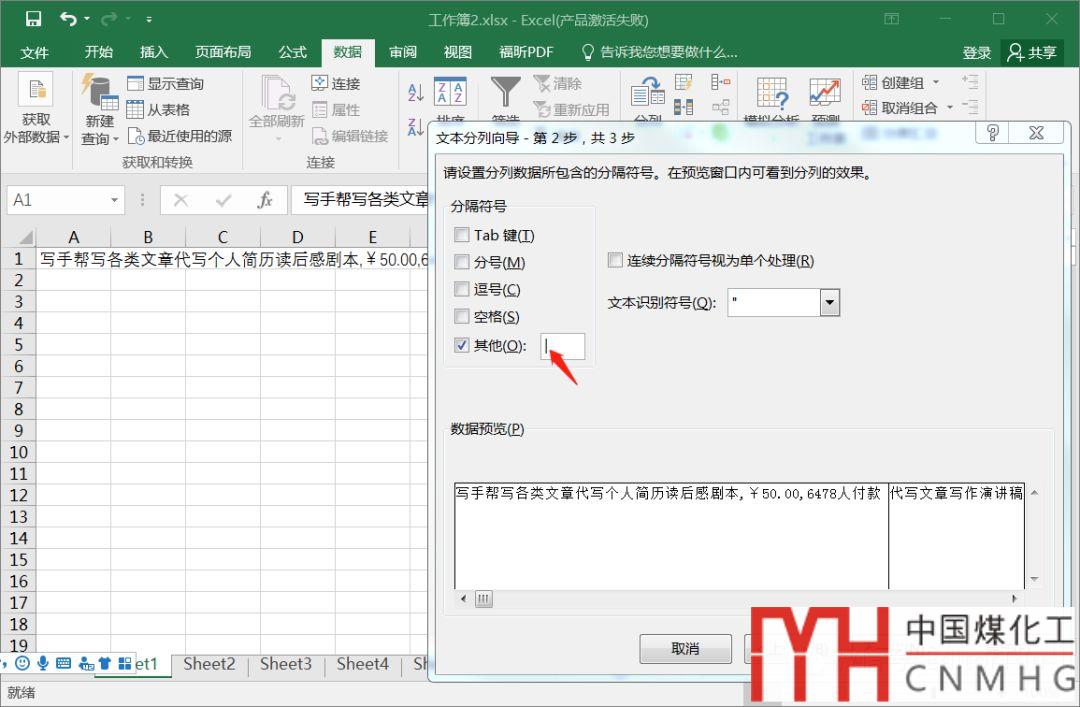The image size is (1080, 707).
Task: Check the 分号 (semicolon) delimiter checkbox
Action: (x=461, y=262)
